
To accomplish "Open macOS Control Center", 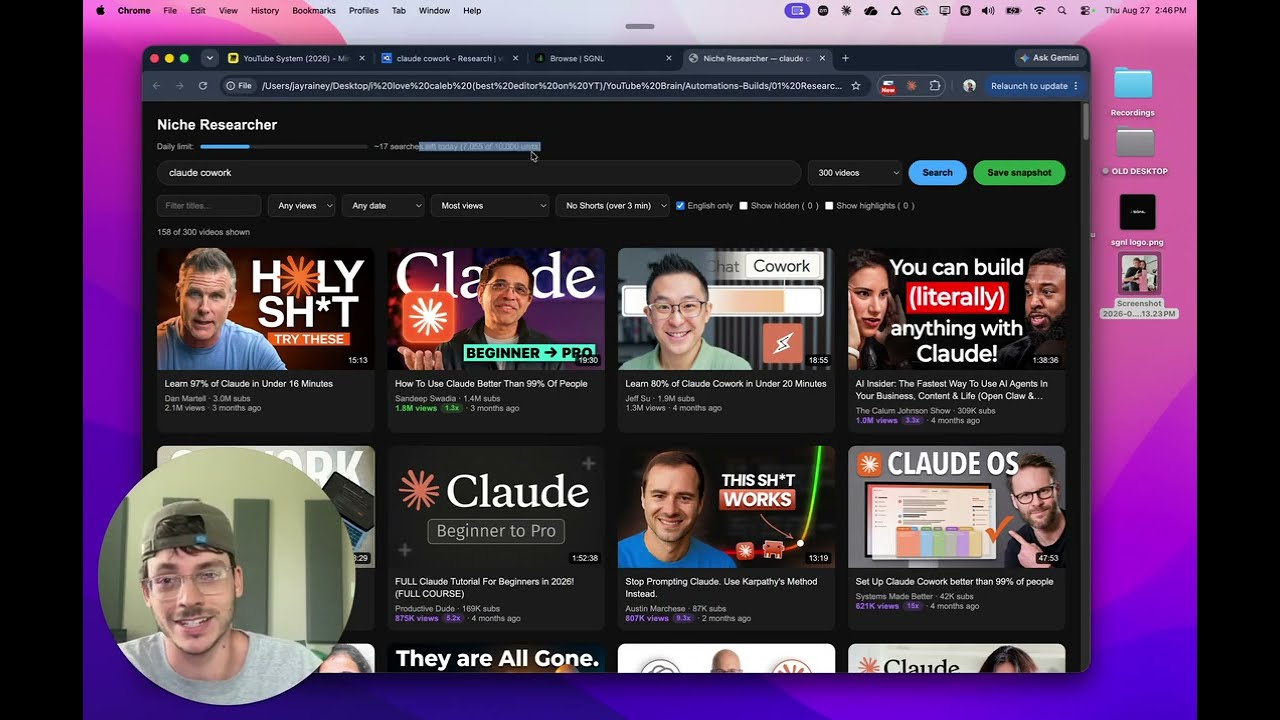I will point(1086,10).
